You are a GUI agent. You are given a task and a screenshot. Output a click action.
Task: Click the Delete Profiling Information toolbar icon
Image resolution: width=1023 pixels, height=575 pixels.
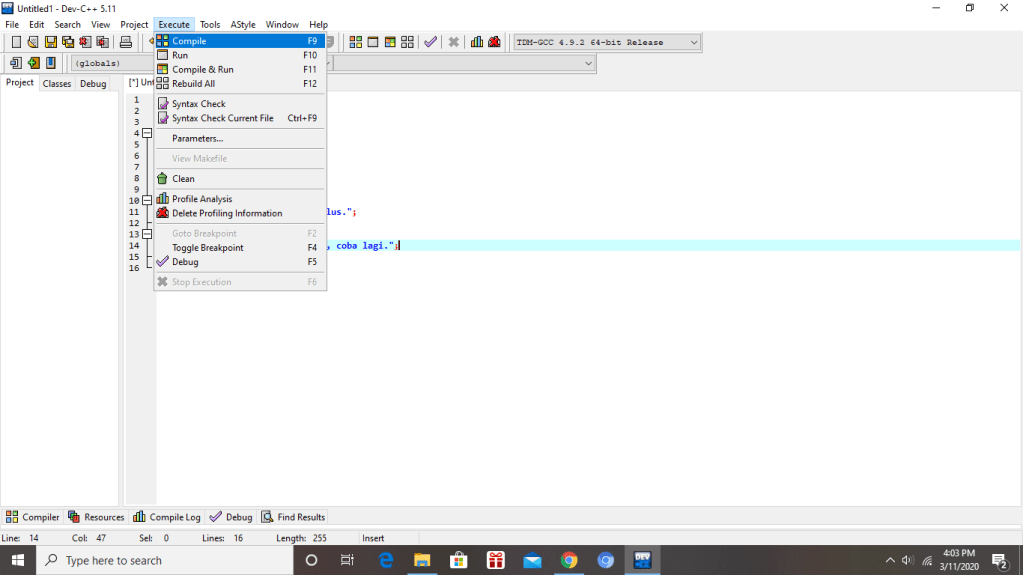tap(494, 42)
